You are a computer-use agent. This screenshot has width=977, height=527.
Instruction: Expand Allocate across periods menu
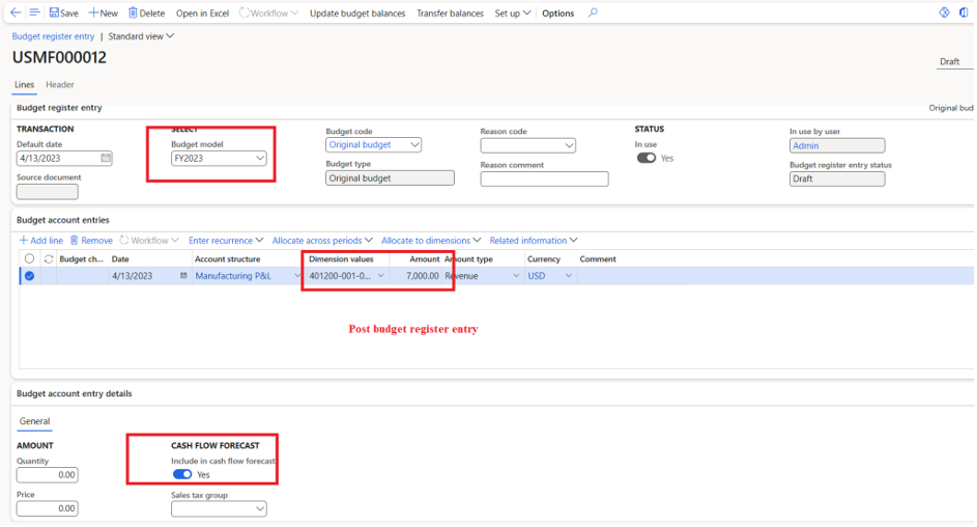click(322, 240)
